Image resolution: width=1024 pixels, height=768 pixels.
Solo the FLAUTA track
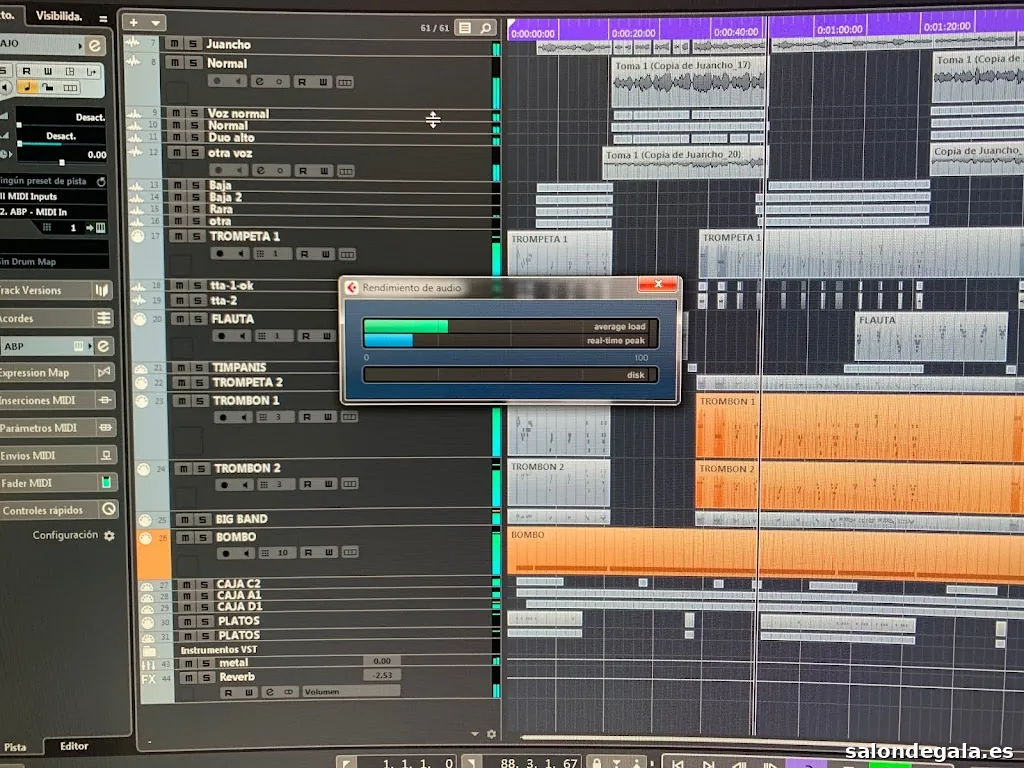[x=197, y=319]
